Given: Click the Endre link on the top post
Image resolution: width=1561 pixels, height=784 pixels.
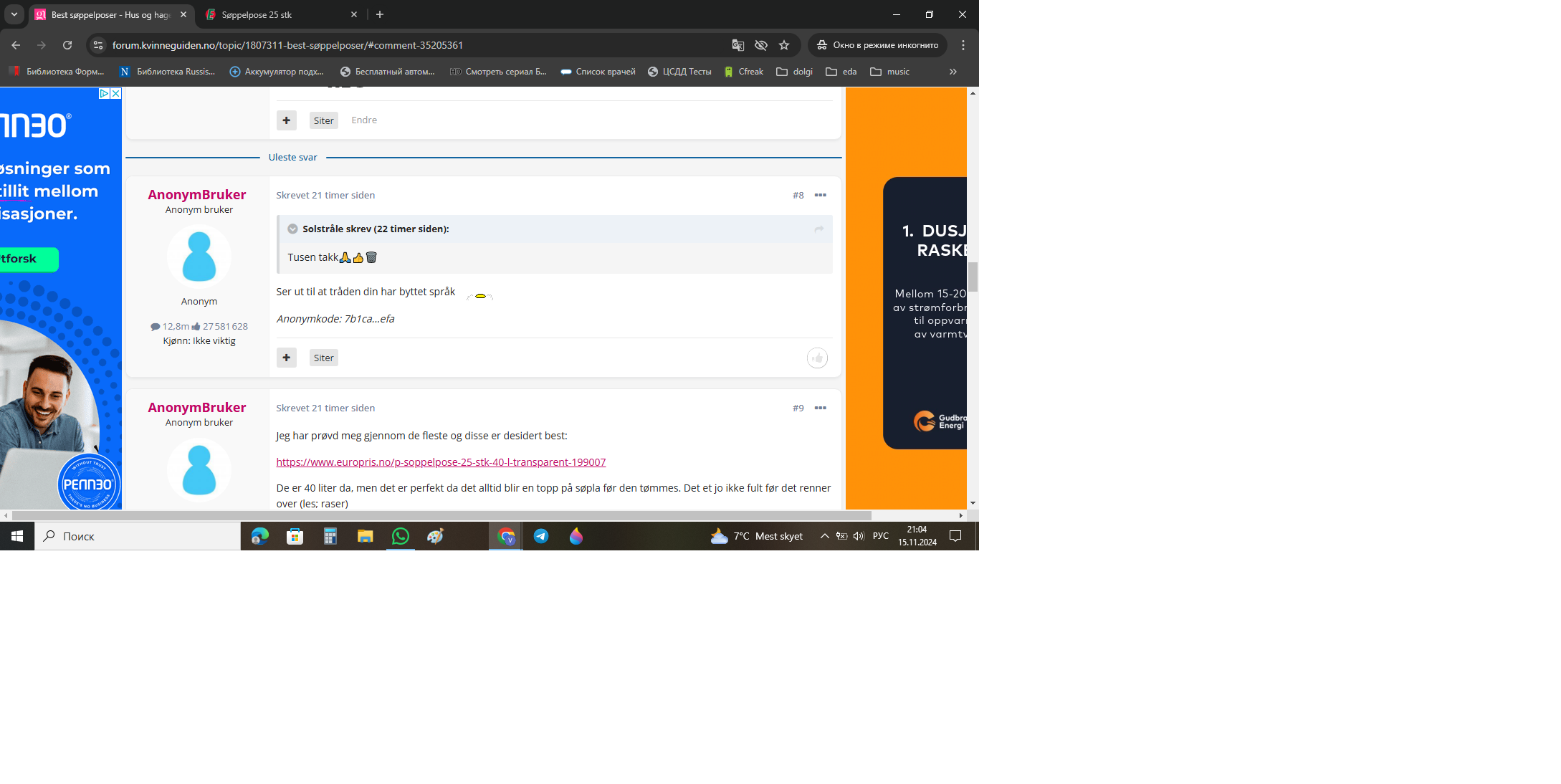Looking at the screenshot, I should point(364,120).
